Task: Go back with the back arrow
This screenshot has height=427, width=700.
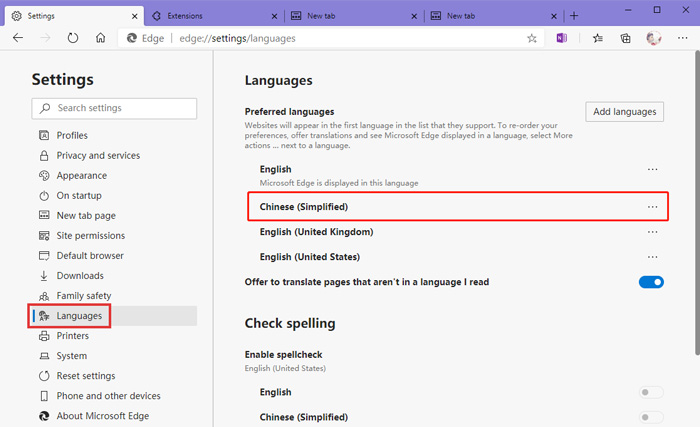Action: pos(18,38)
